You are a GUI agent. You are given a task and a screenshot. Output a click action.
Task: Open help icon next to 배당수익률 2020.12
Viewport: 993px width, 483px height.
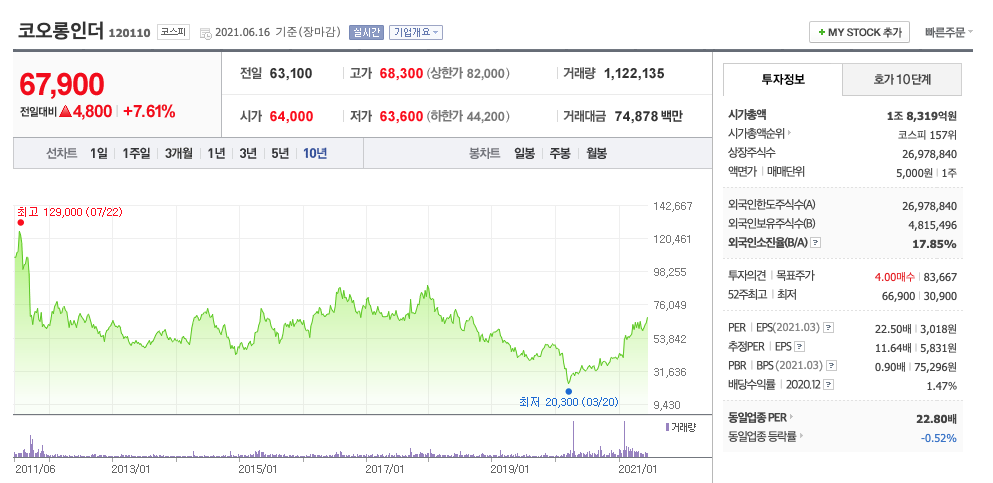(828, 384)
